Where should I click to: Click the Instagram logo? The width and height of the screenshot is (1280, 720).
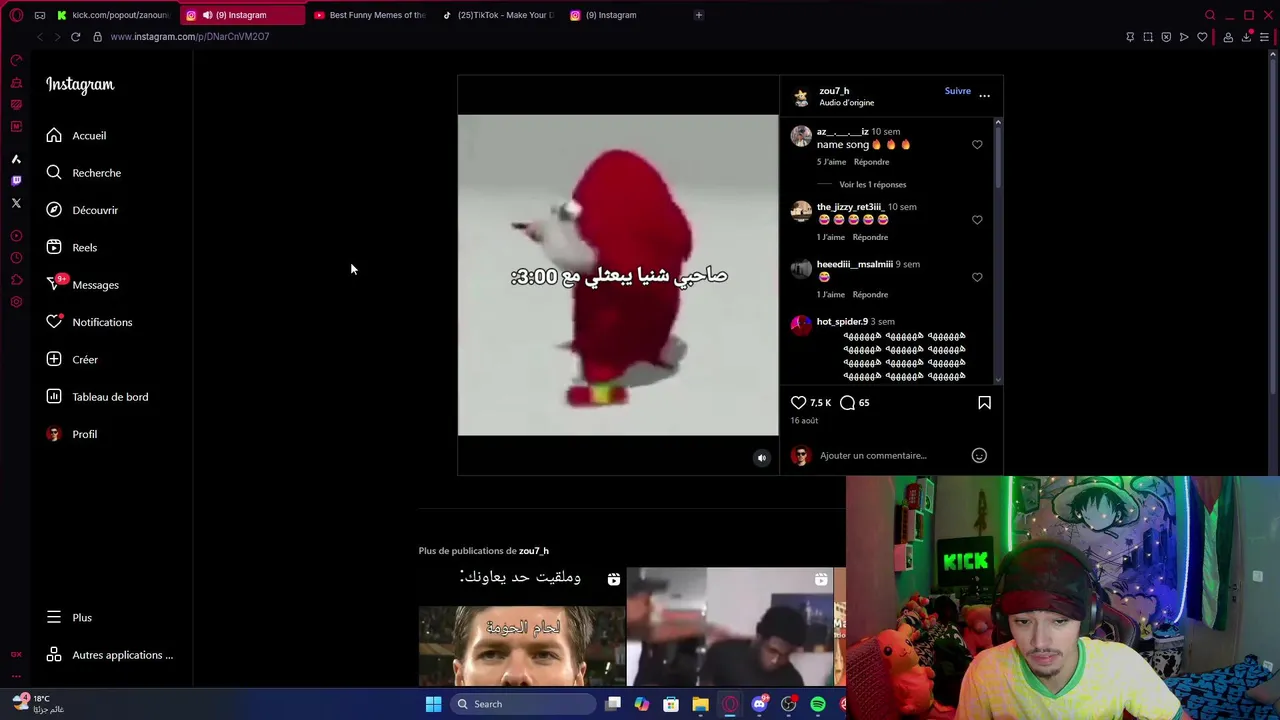pos(80,85)
